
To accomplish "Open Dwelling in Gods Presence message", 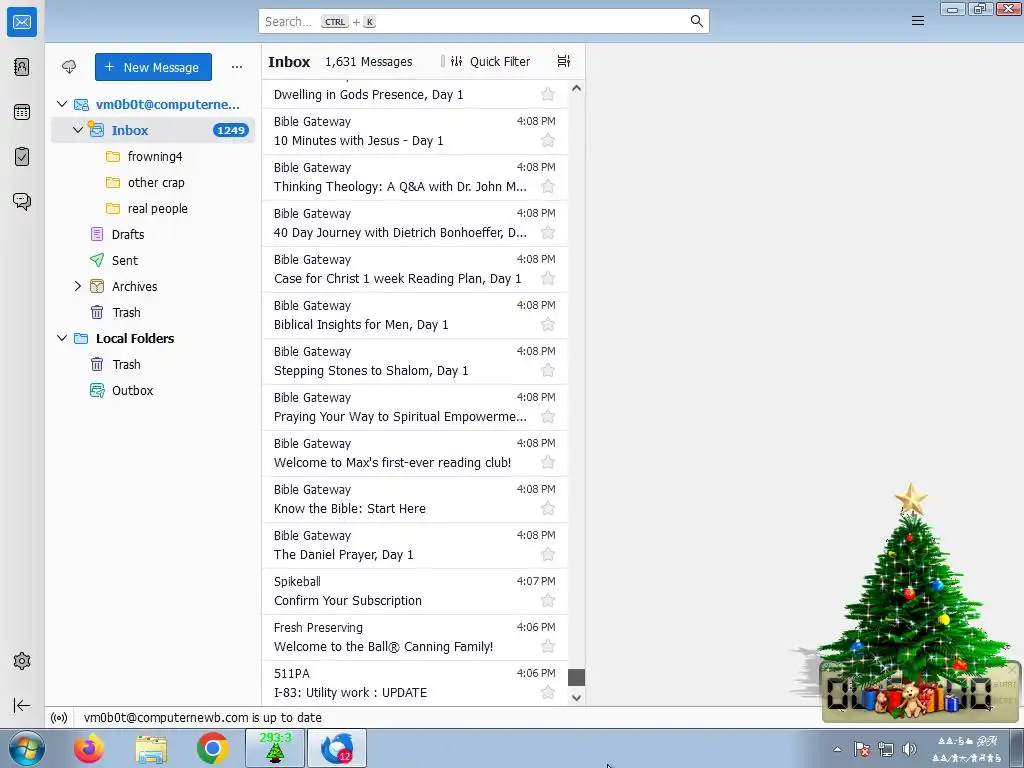I will [415, 94].
